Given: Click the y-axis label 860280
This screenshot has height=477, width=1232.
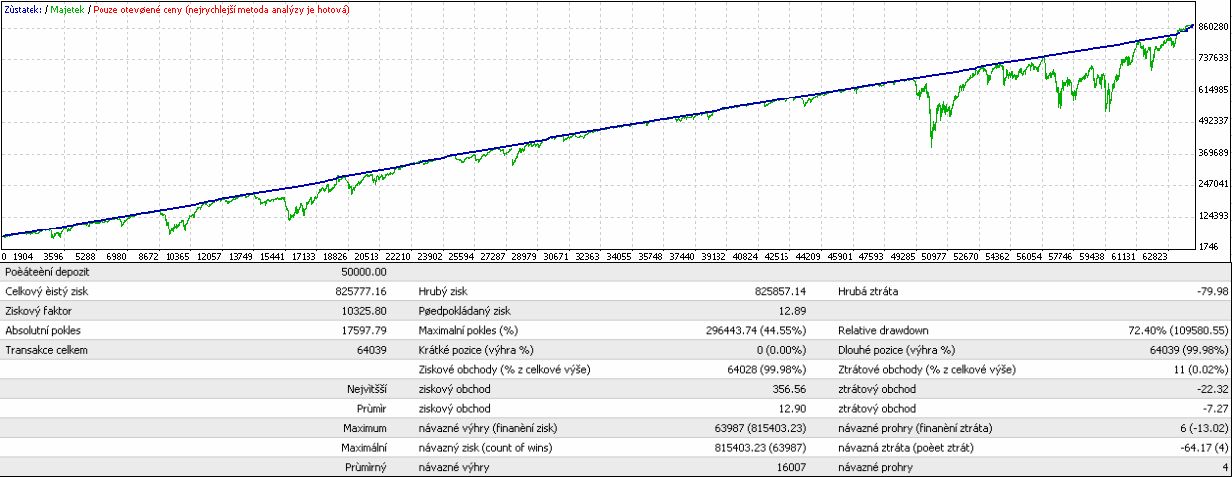Looking at the screenshot, I should pos(1212,27).
